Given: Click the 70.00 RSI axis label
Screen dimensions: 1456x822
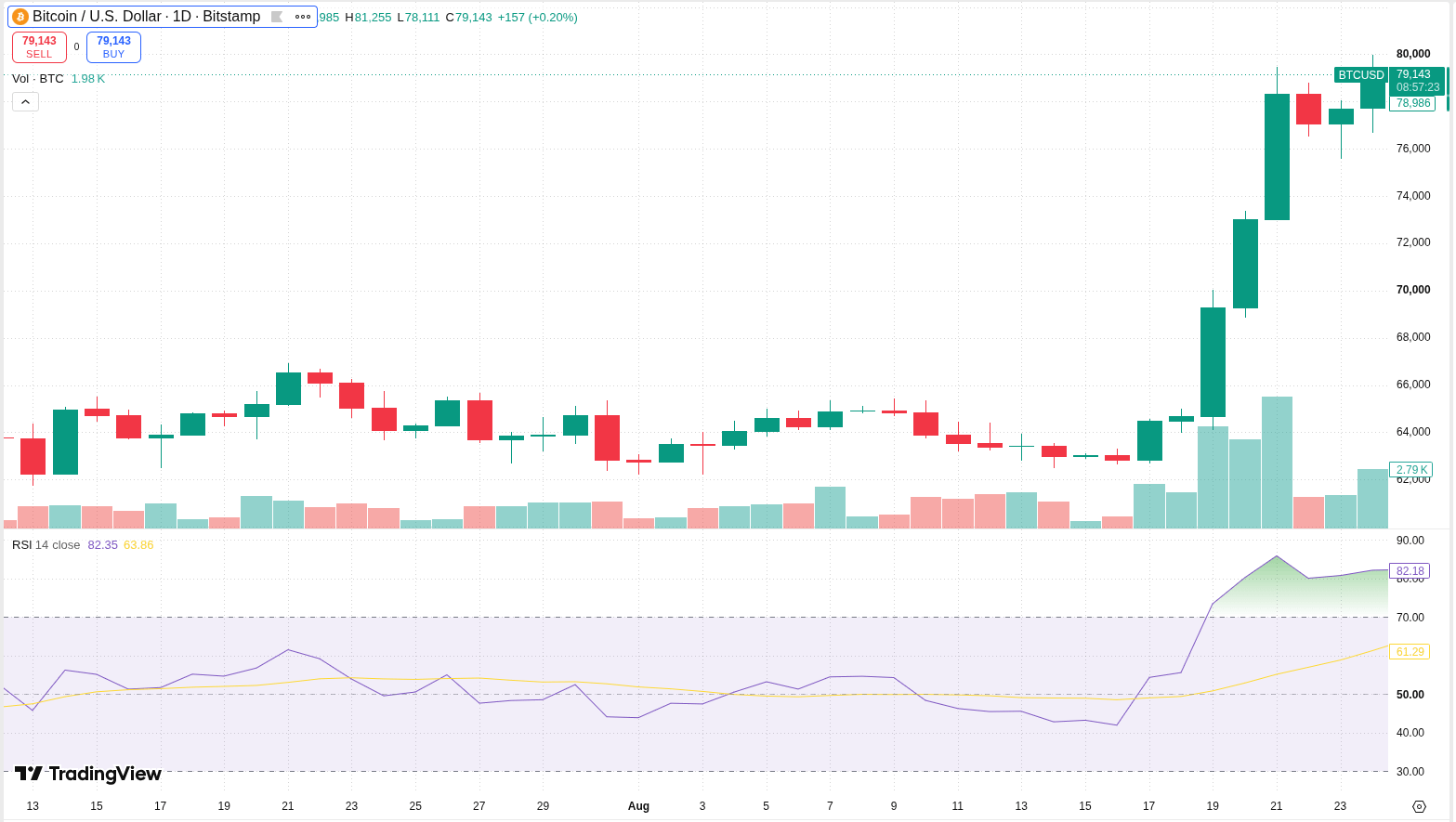Looking at the screenshot, I should tap(1410, 618).
